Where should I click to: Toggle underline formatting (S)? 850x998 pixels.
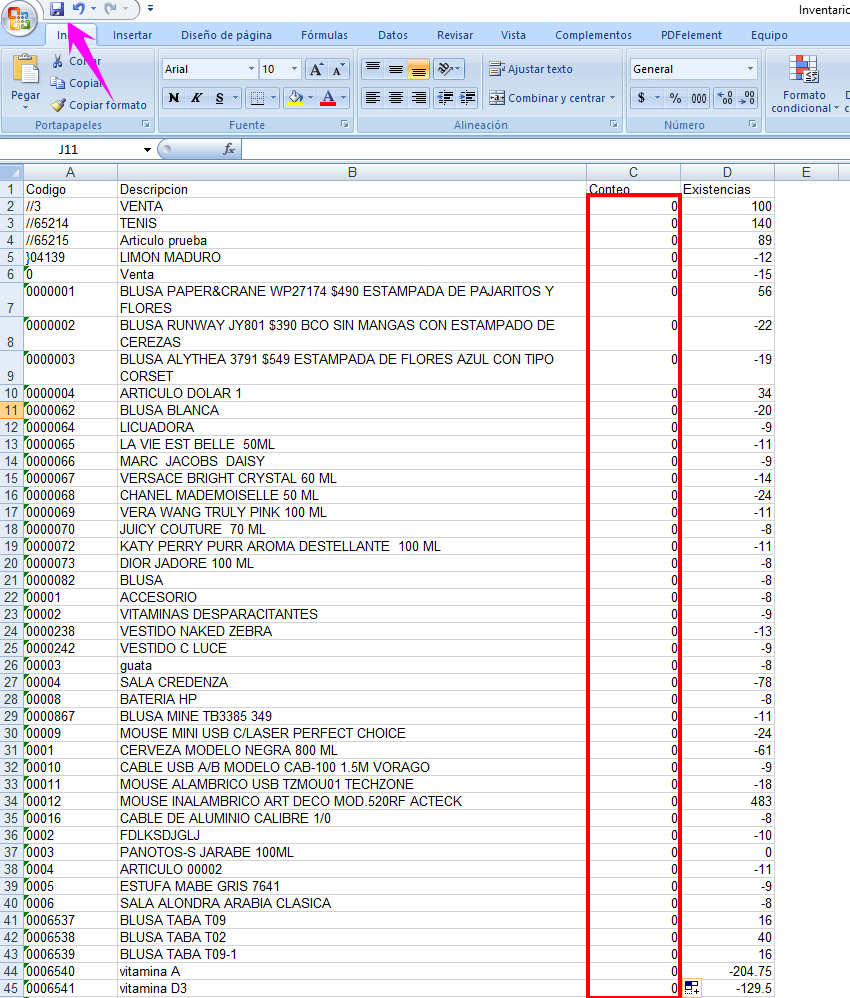tap(220, 98)
